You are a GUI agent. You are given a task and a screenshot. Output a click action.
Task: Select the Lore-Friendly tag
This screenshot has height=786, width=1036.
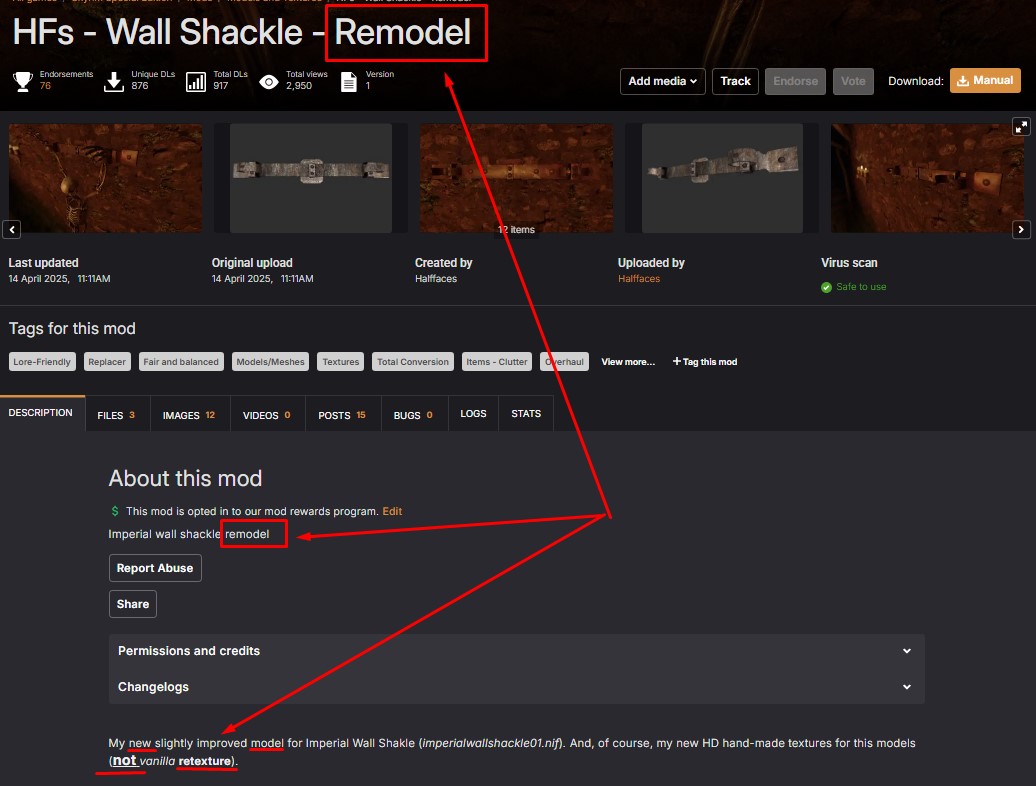[42, 362]
